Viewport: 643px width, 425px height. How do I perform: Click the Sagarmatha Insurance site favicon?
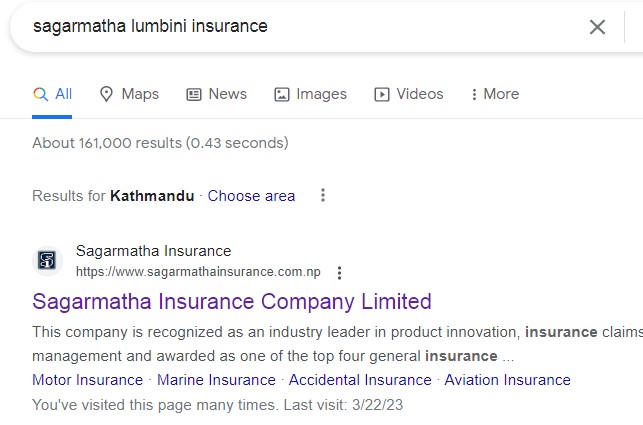[x=47, y=261]
